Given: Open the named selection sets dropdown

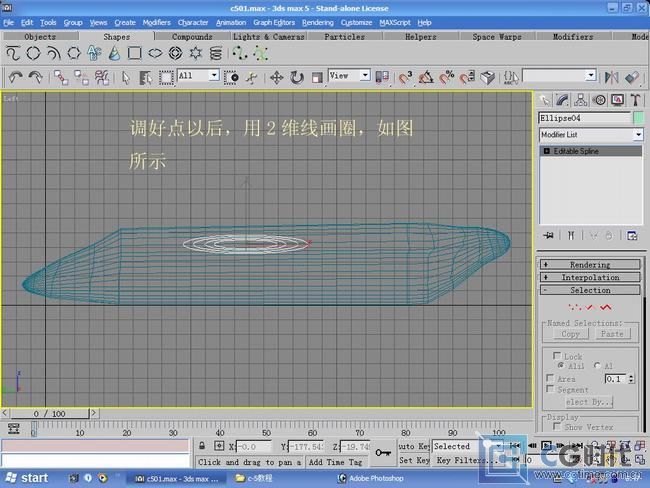Looking at the screenshot, I should [x=559, y=76].
